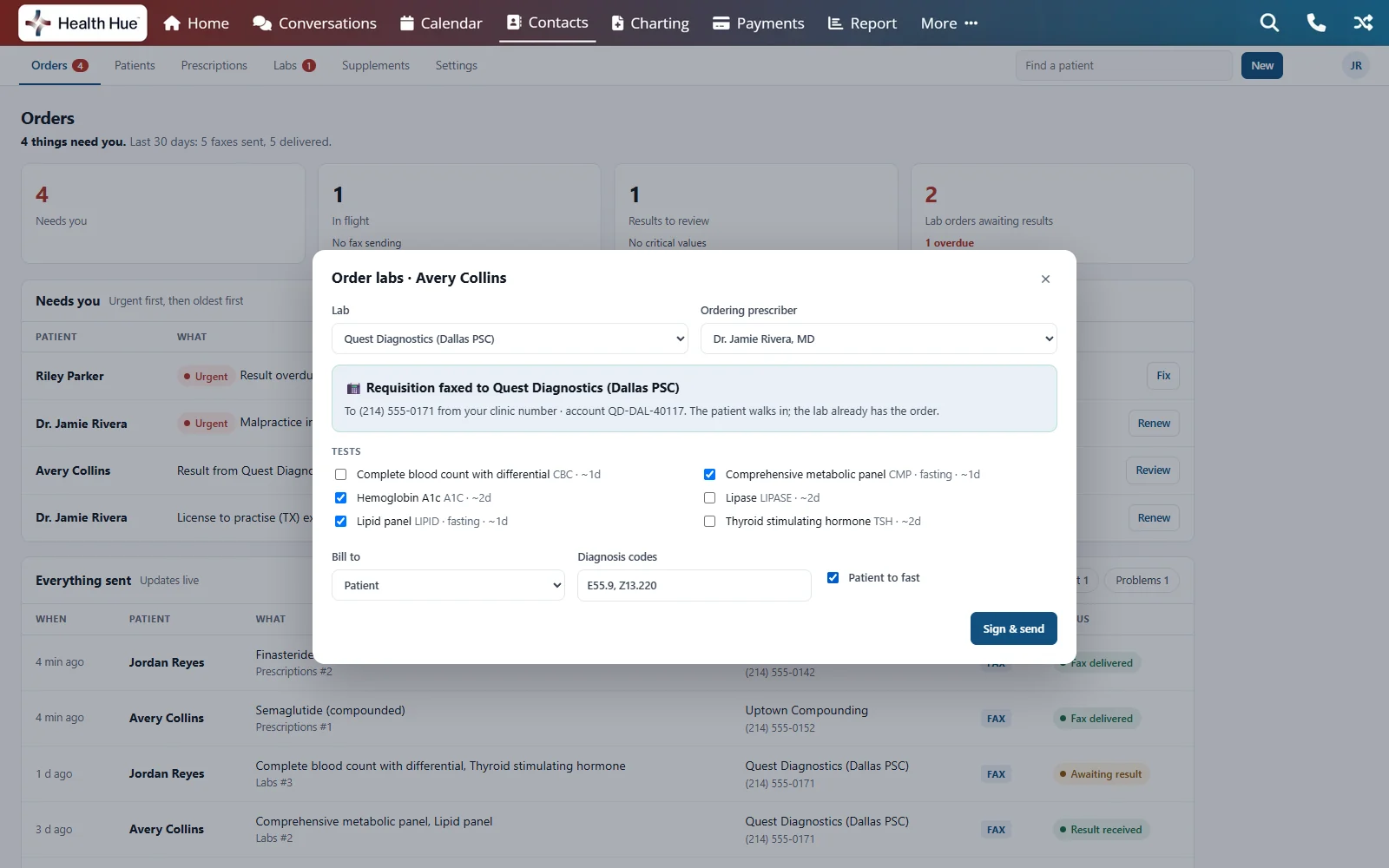Click the Problems 1 chip
The width and height of the screenshot is (1389, 868).
pyautogui.click(x=1142, y=581)
